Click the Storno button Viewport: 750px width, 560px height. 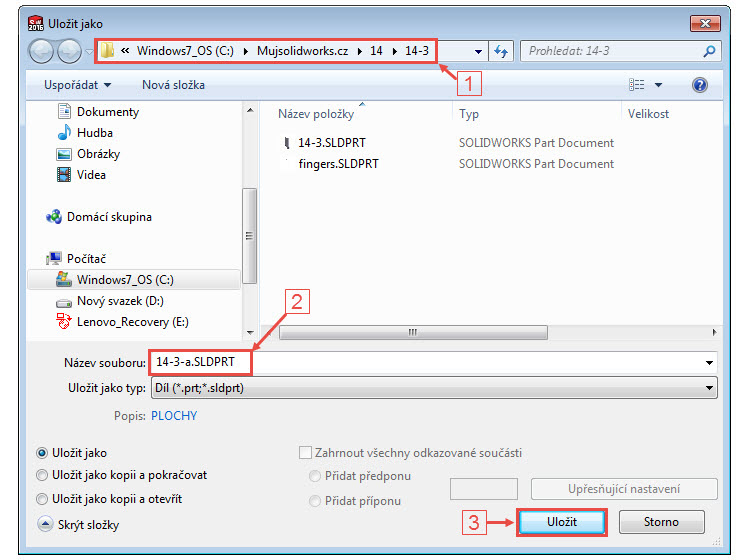tap(661, 522)
